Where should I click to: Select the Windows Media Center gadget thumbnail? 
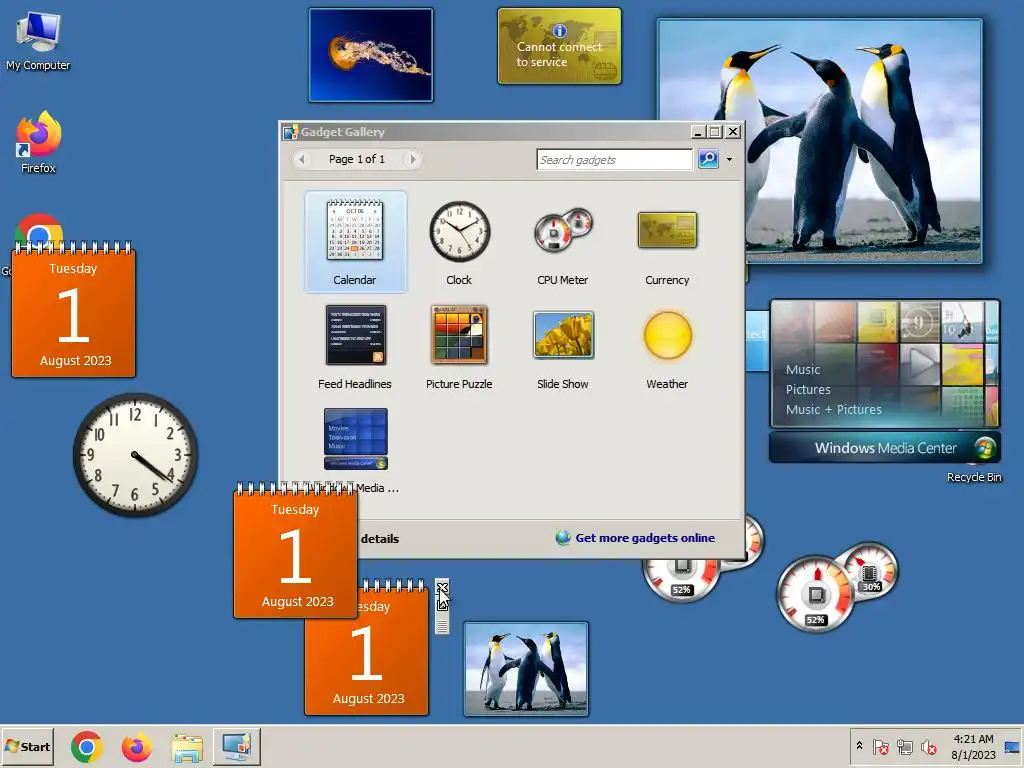tap(355, 439)
